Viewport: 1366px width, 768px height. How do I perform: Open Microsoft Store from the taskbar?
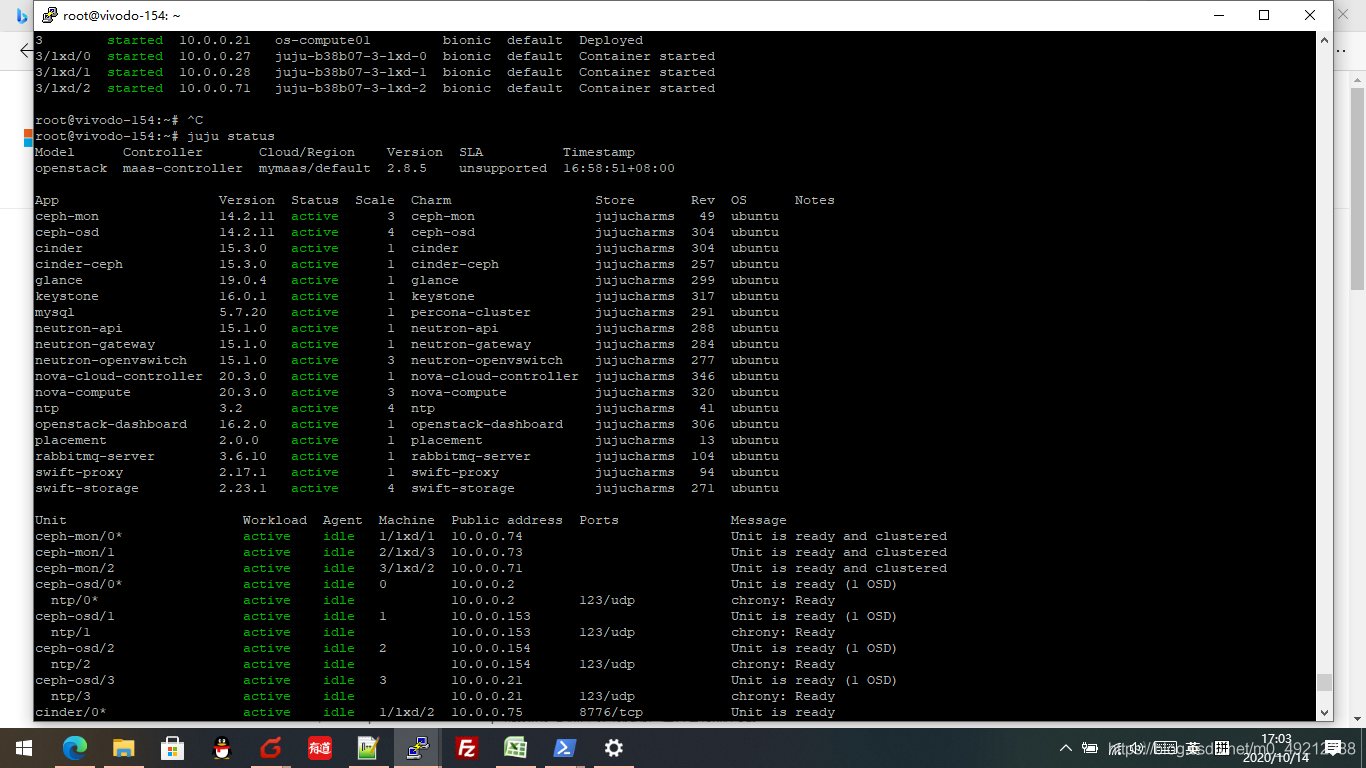click(173, 748)
